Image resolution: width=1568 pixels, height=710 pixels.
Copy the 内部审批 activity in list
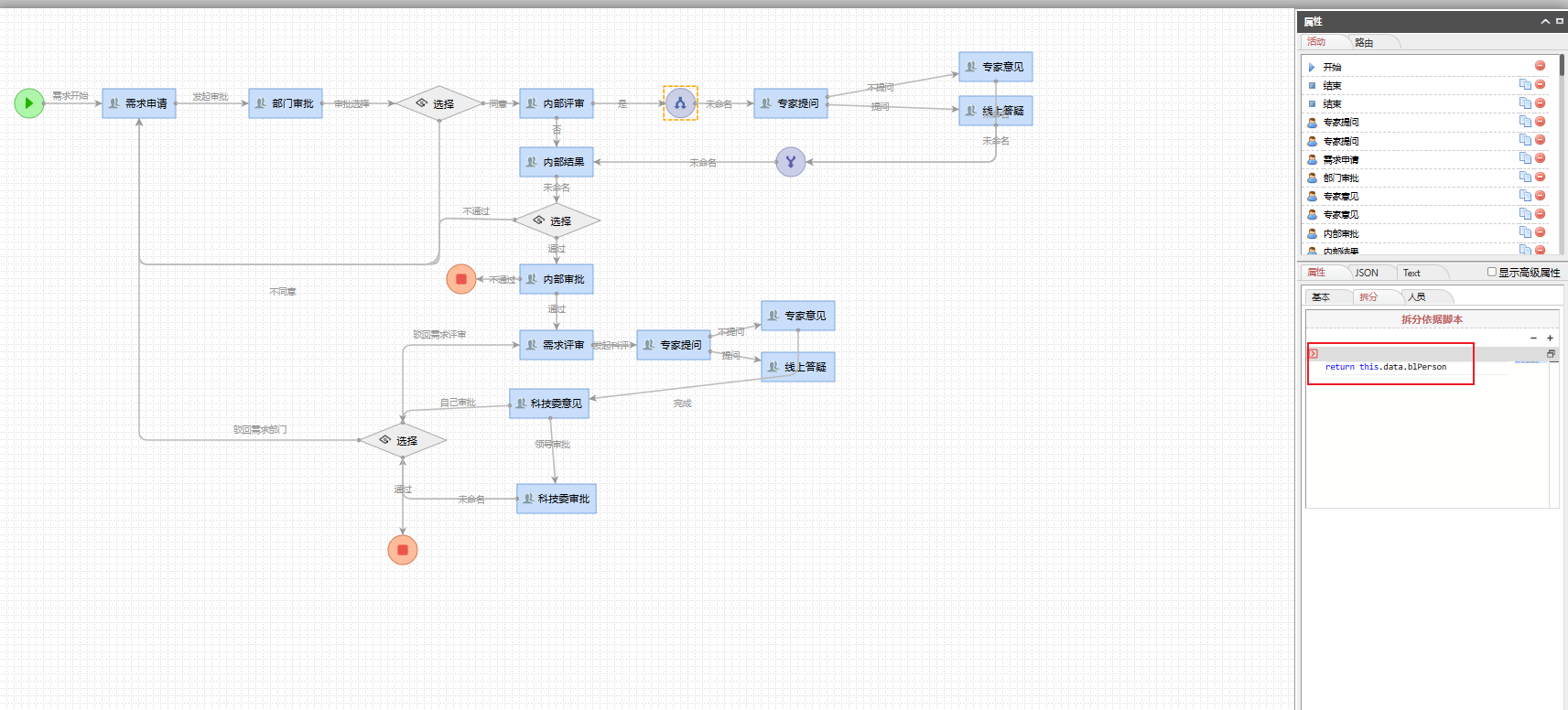(1525, 232)
